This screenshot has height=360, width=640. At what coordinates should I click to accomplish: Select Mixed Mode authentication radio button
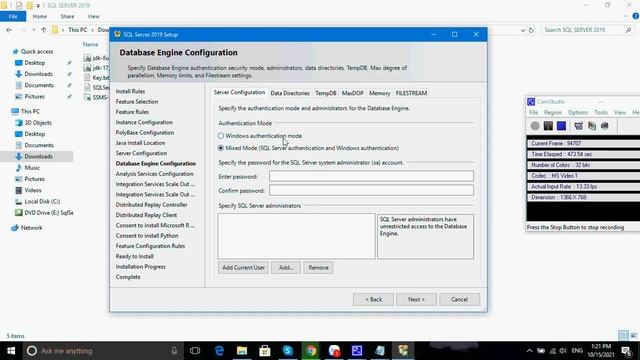point(221,148)
